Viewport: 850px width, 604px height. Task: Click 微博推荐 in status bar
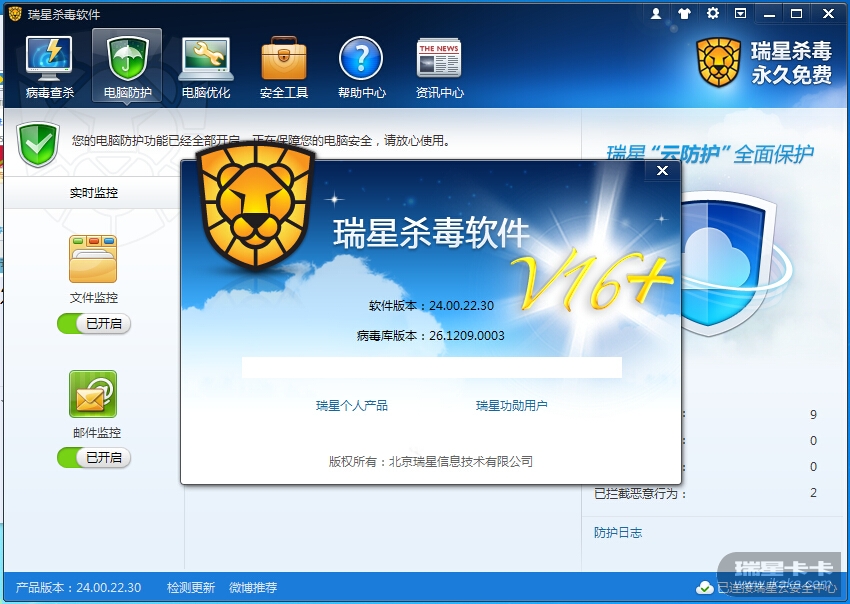pyautogui.click(x=253, y=588)
